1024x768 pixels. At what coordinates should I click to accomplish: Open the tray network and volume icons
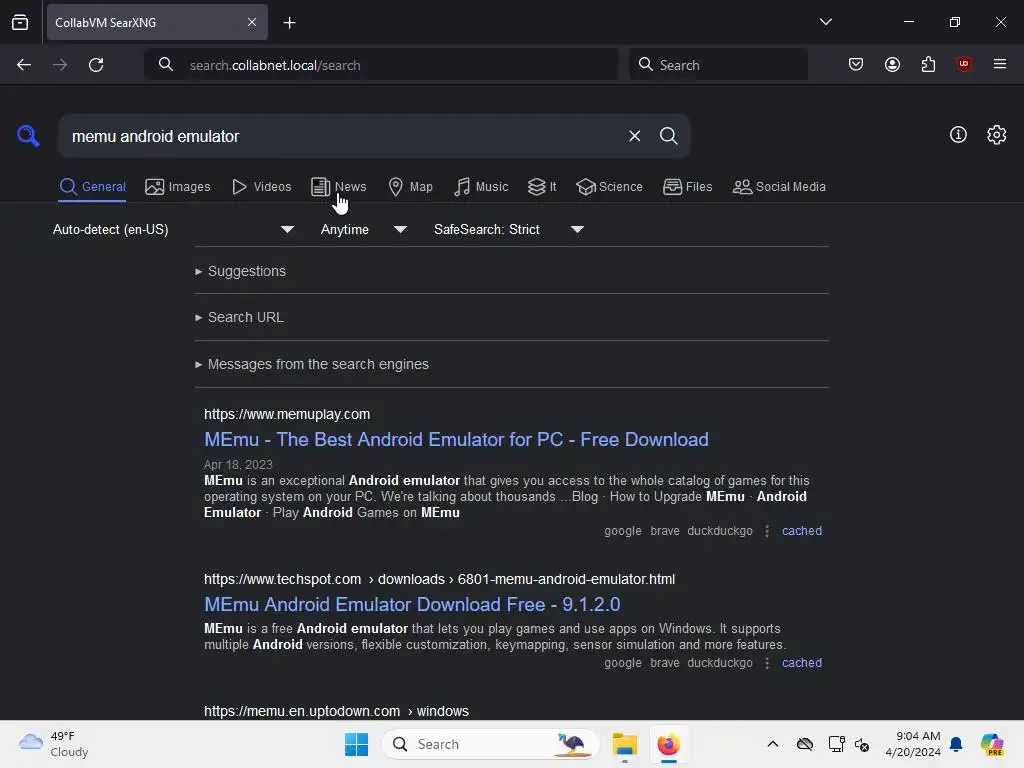[x=848, y=744]
